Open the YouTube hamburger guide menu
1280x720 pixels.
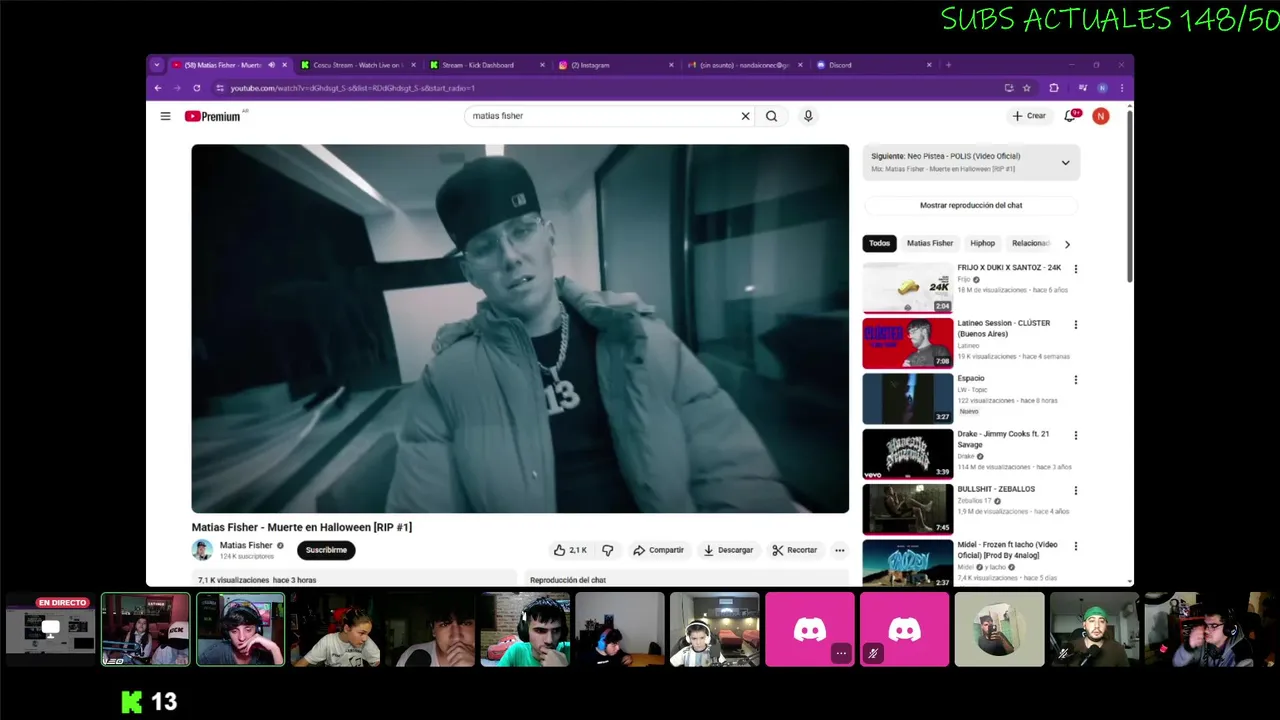click(165, 116)
